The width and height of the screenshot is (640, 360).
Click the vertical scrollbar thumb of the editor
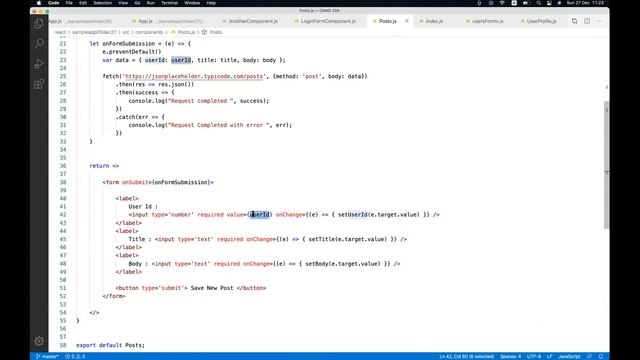click(606, 164)
